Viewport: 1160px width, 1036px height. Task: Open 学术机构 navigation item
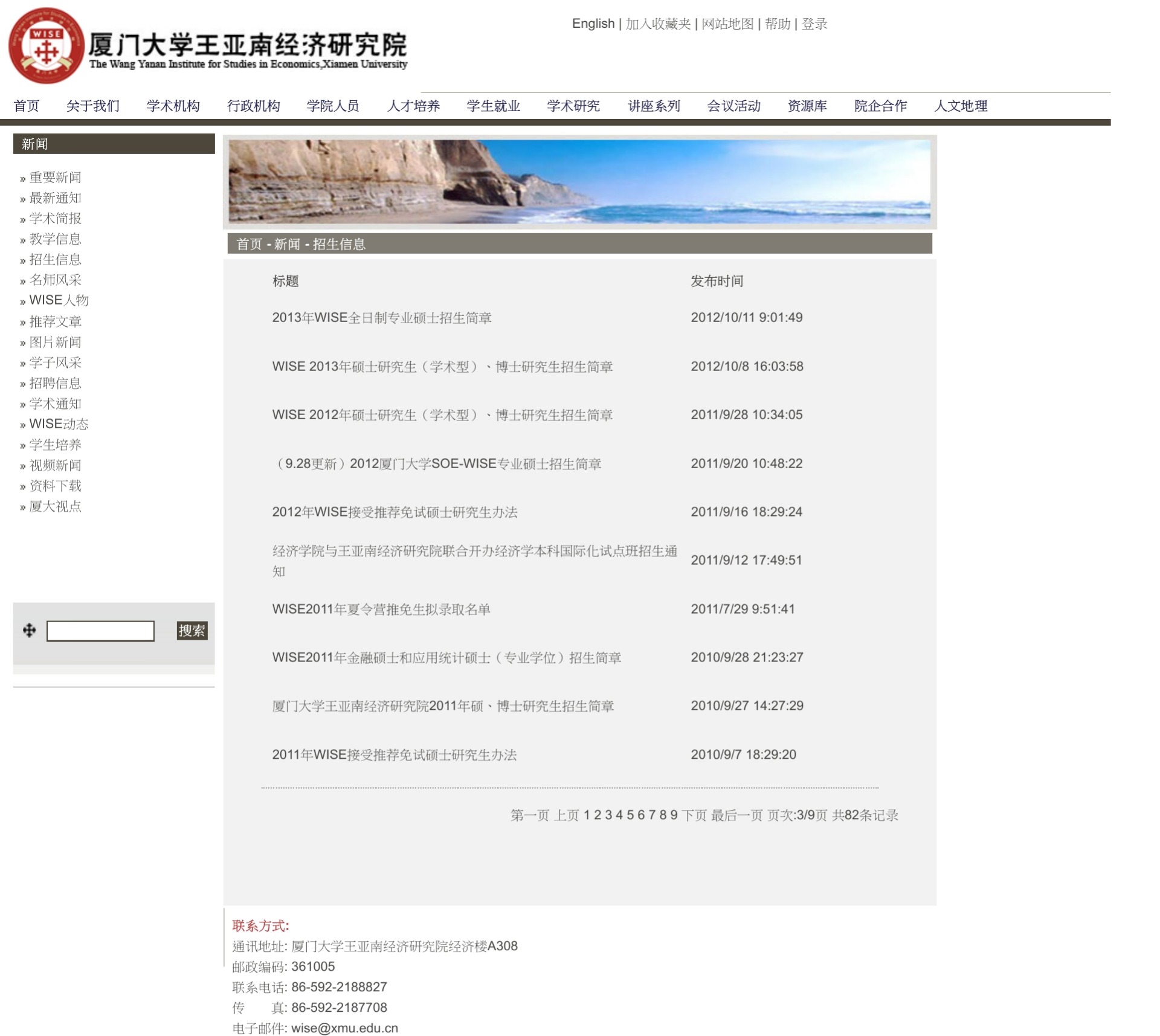pyautogui.click(x=173, y=106)
